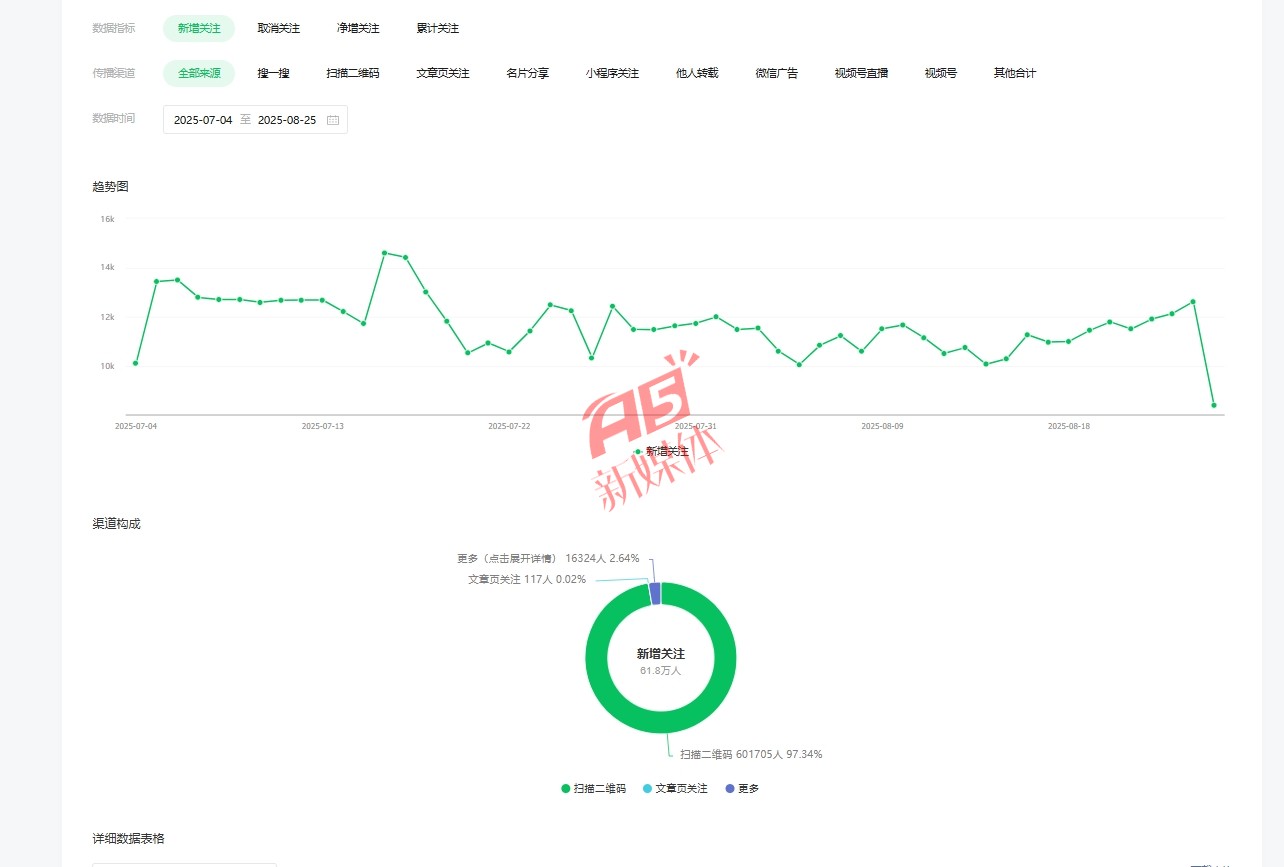1284x867 pixels.
Task: Click end date 2025-08-25 field
Action: coord(287,120)
